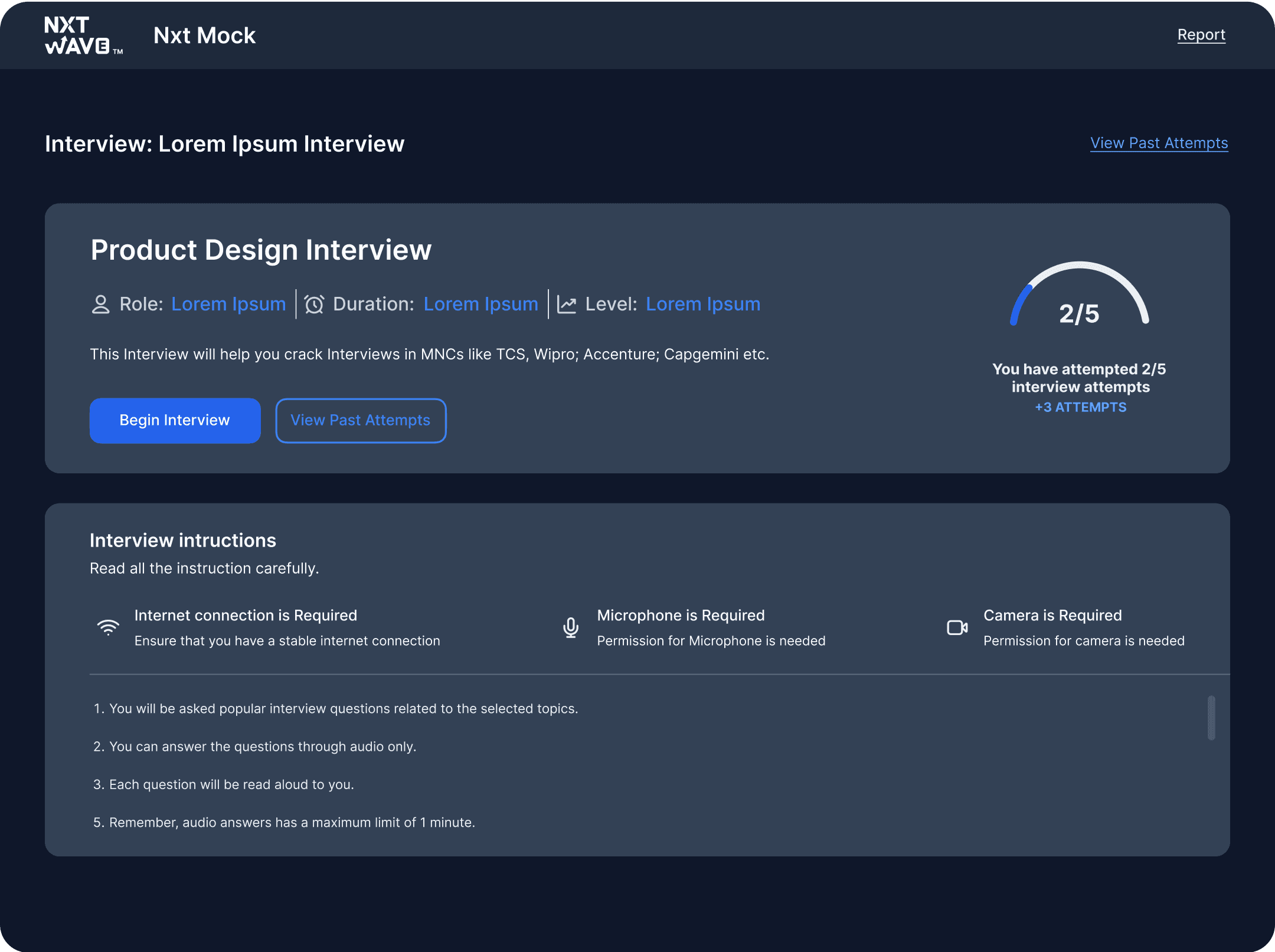
Task: Click the outlined View Past Attempts button
Action: [x=361, y=420]
